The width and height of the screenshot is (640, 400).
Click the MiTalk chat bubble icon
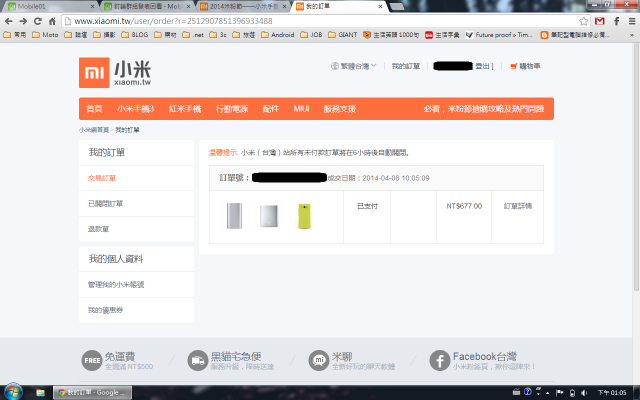point(319,360)
